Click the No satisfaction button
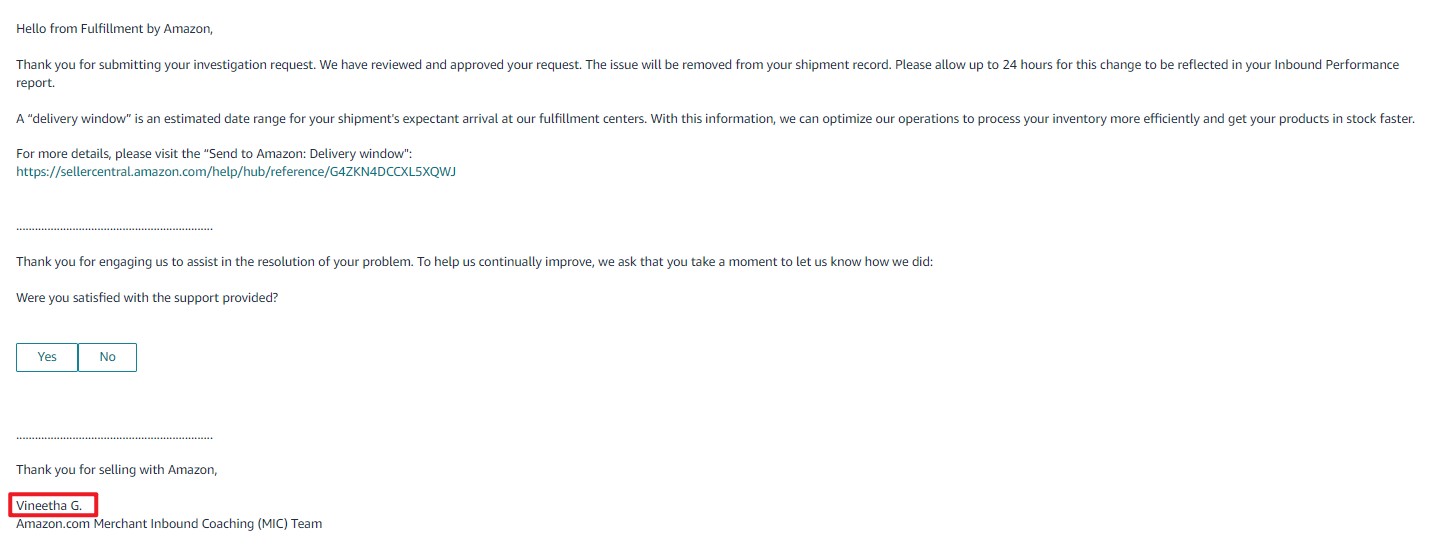Image resolution: width=1430 pixels, height=551 pixels. click(107, 357)
